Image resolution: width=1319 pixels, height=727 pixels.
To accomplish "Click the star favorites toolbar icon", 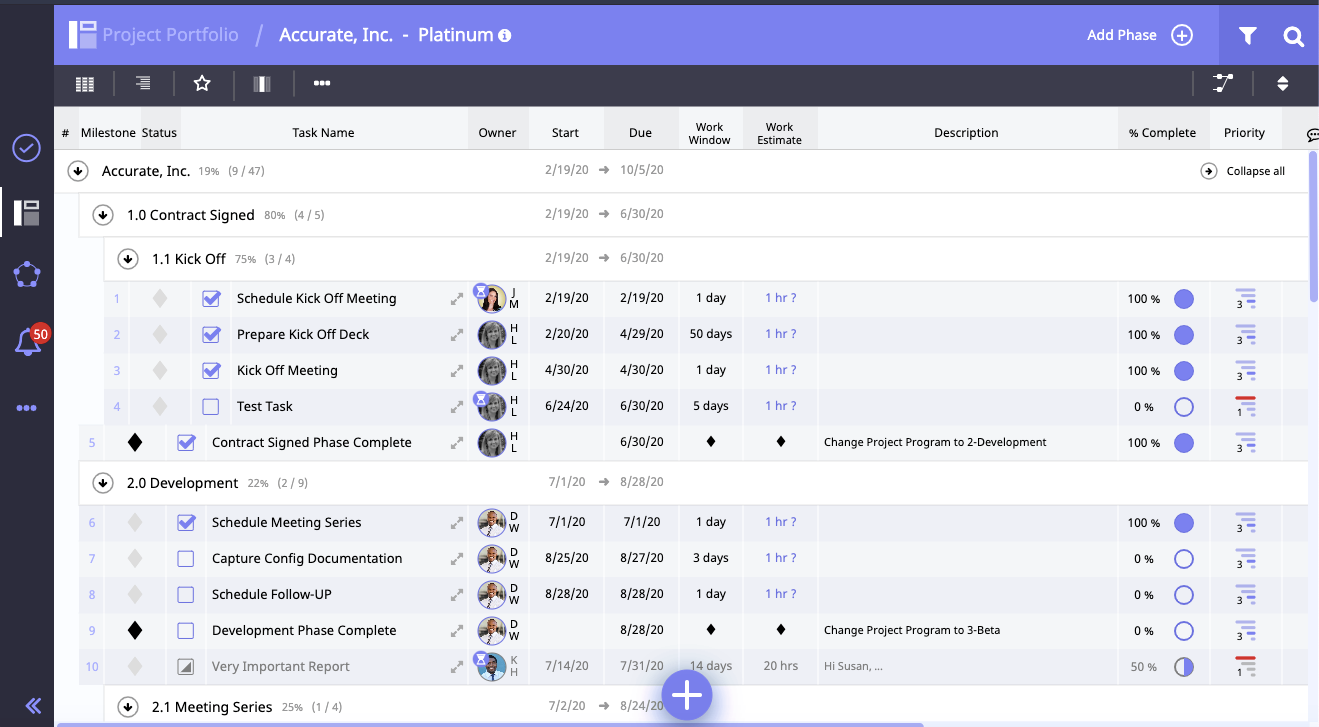I will point(202,84).
